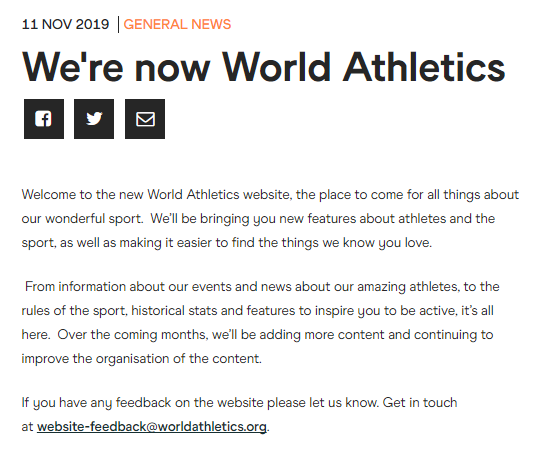
Task: Click the vertical divider next to the date
Action: coord(118,24)
